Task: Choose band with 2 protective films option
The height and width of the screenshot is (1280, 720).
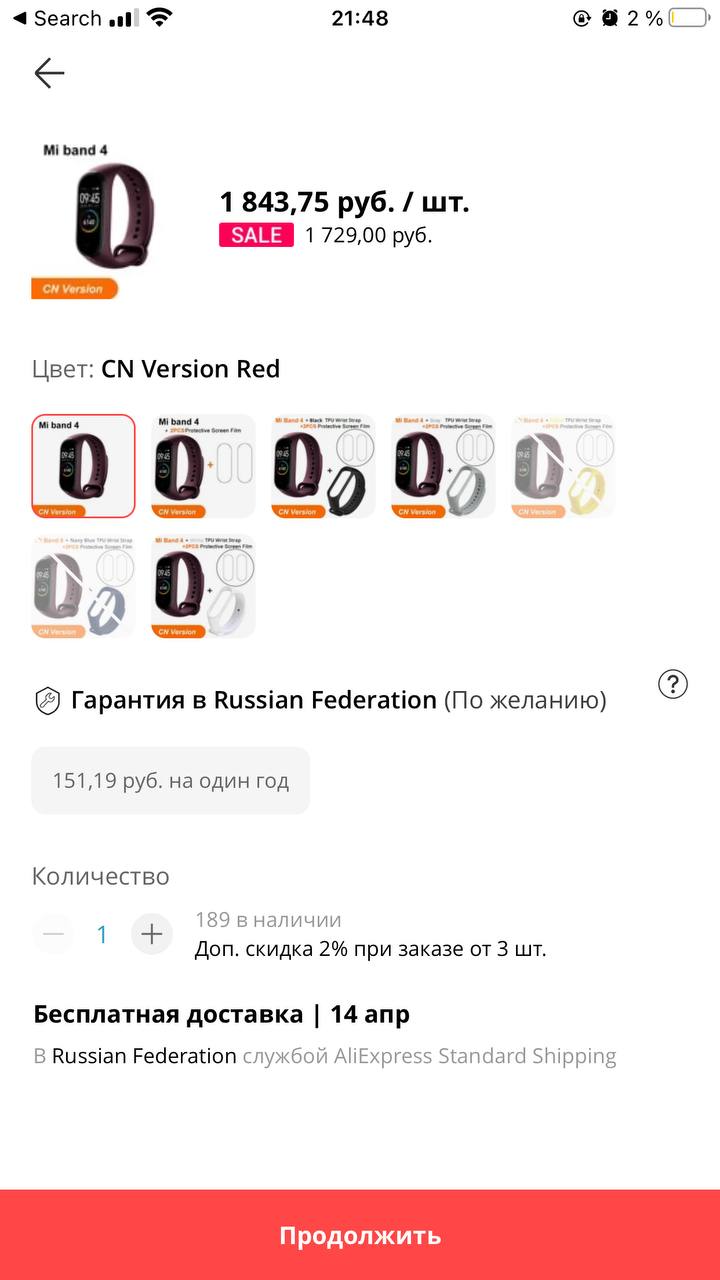Action: 204,466
